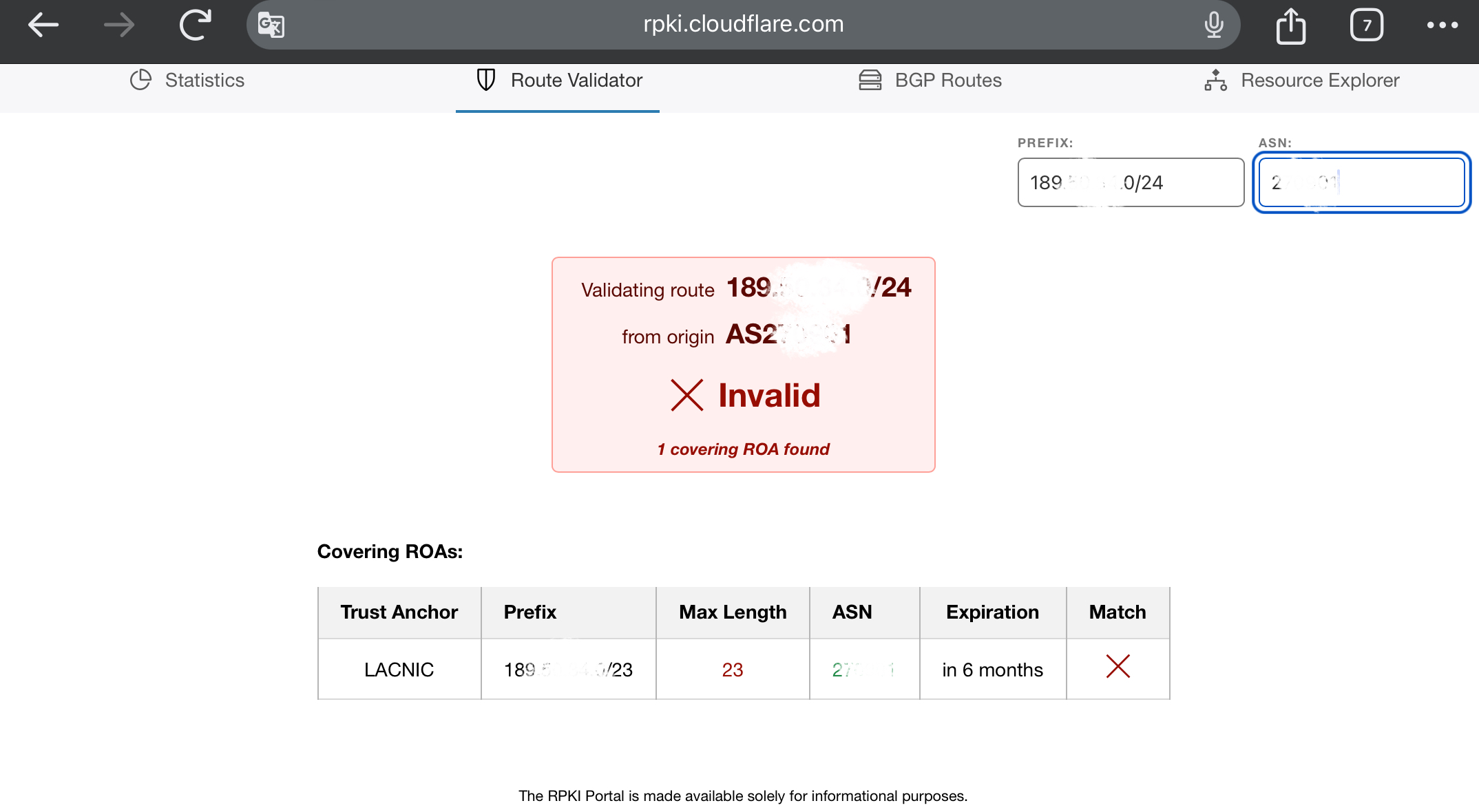The height and width of the screenshot is (812, 1479).
Task: Tap the rpki.cloudflare.com address bar
Action: (x=742, y=25)
